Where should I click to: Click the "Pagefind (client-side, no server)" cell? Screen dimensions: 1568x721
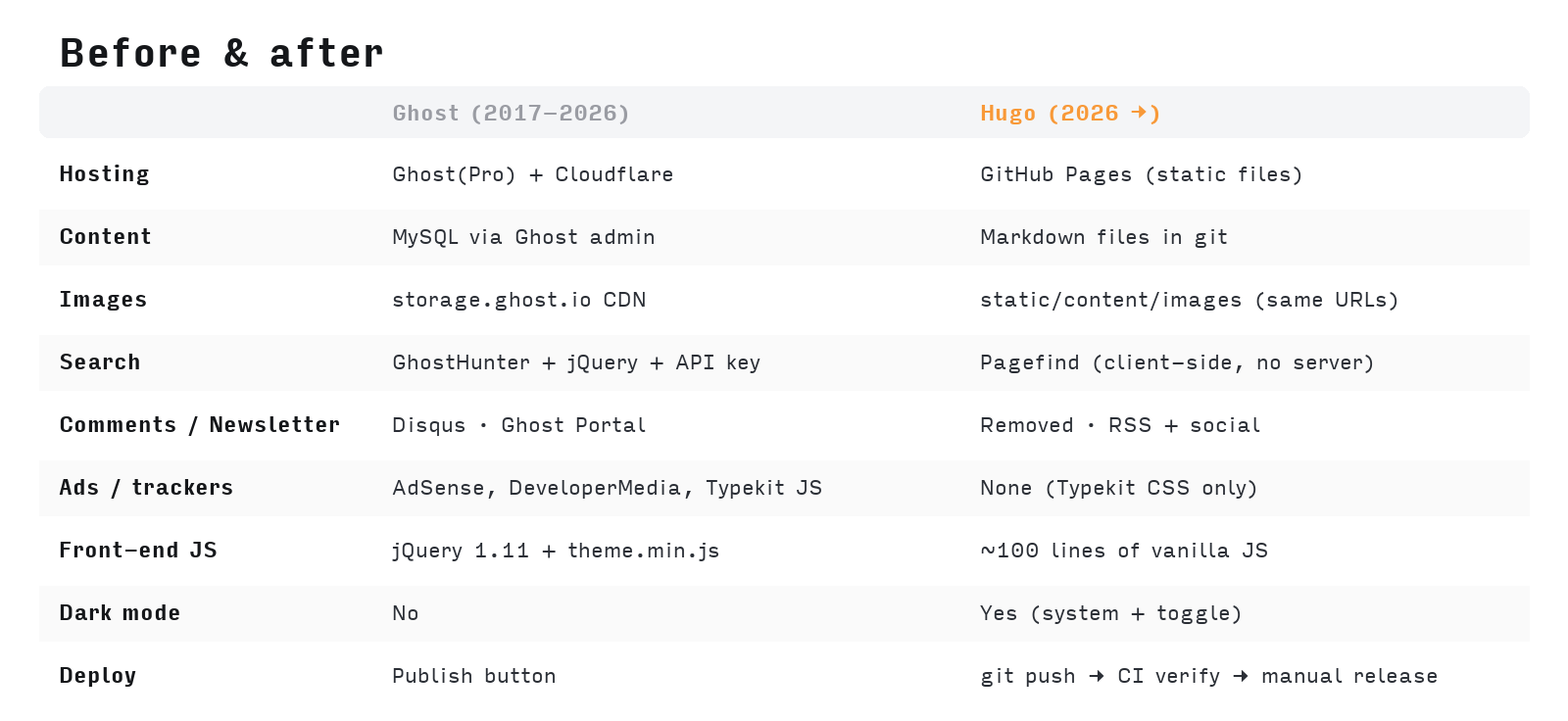coord(1177,362)
